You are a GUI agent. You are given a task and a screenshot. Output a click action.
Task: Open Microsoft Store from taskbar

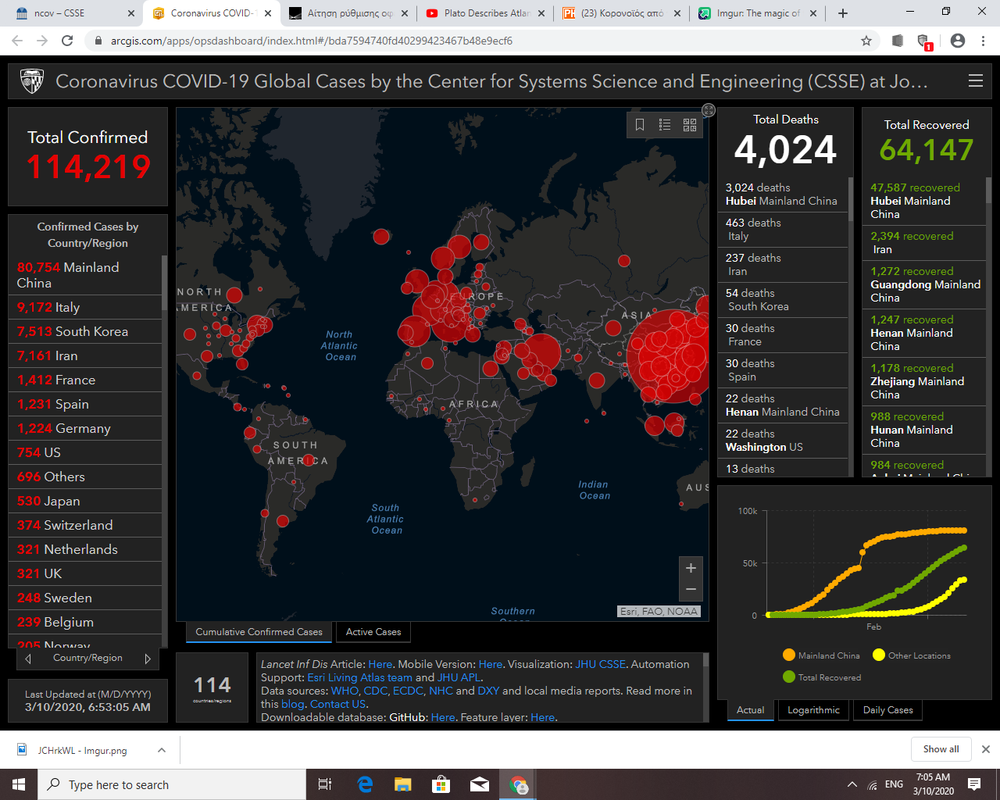pyautogui.click(x=441, y=785)
